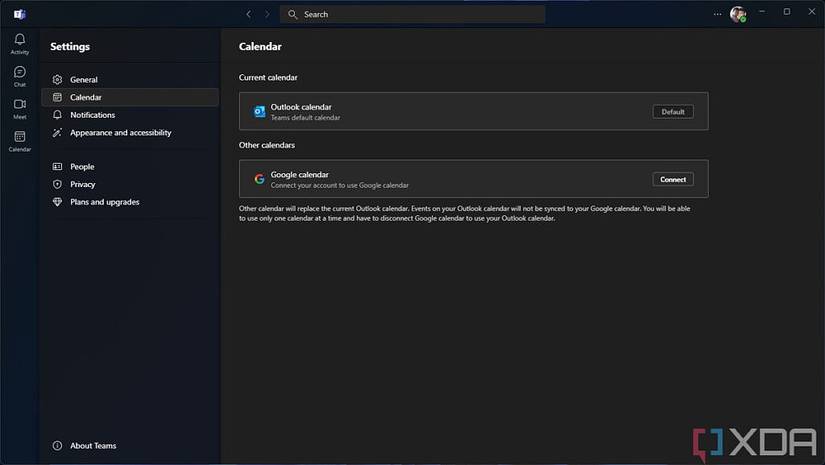825x465 pixels.
Task: Click the Privacy shield icon
Action: pyautogui.click(x=57, y=184)
